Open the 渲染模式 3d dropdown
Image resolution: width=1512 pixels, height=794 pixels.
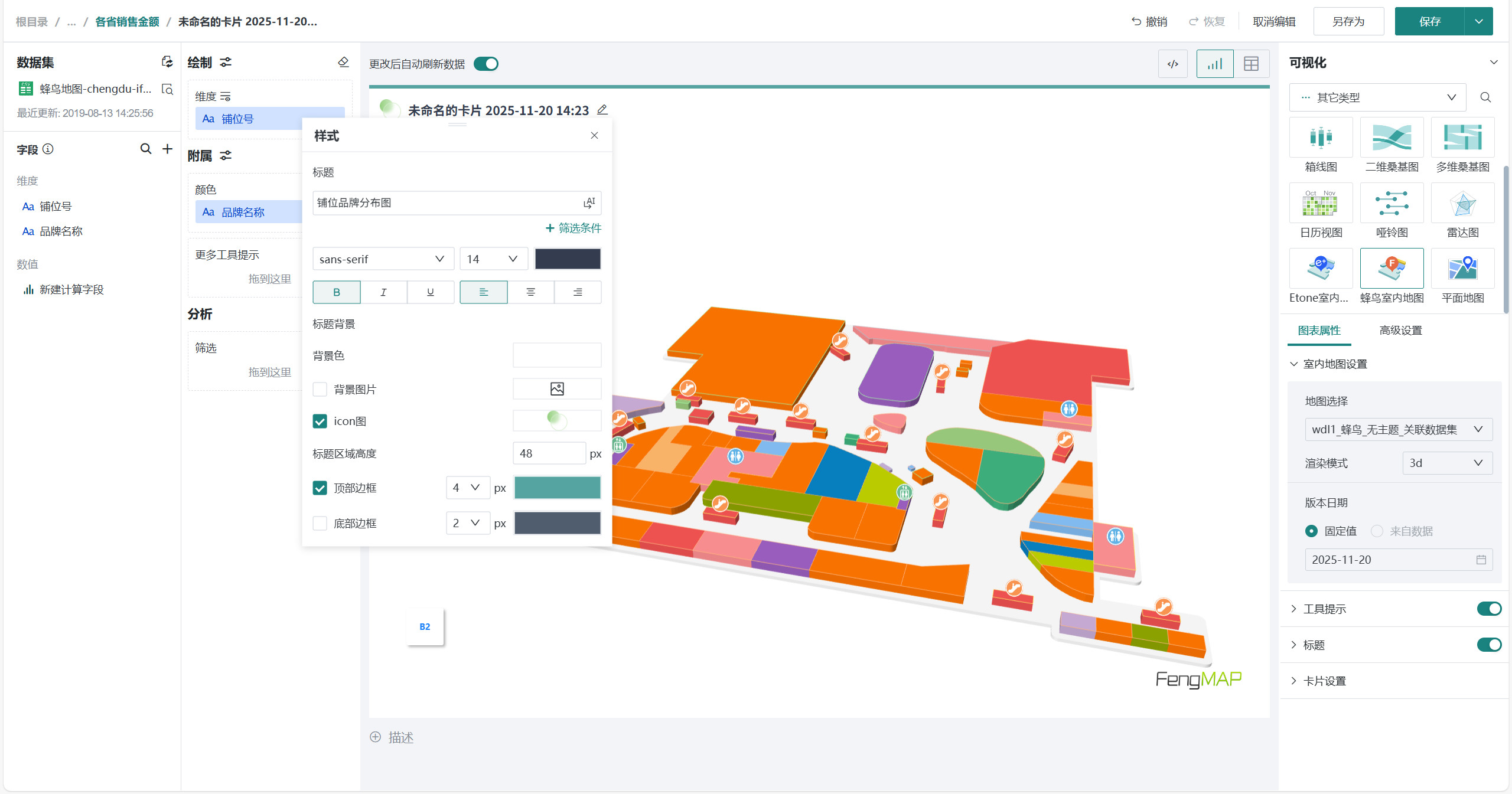click(1446, 463)
